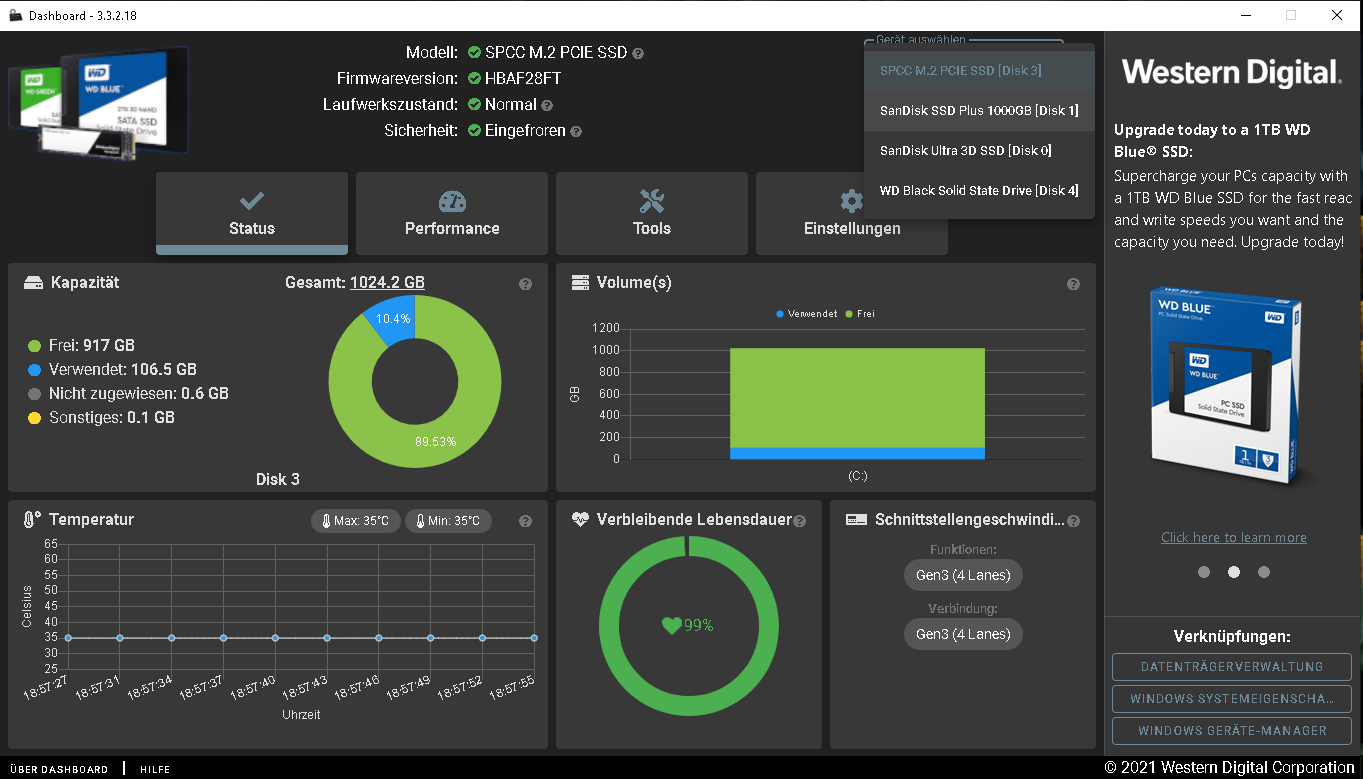1363x779 pixels.
Task: Open the Temperatur panel help icon
Action: pyautogui.click(x=525, y=521)
